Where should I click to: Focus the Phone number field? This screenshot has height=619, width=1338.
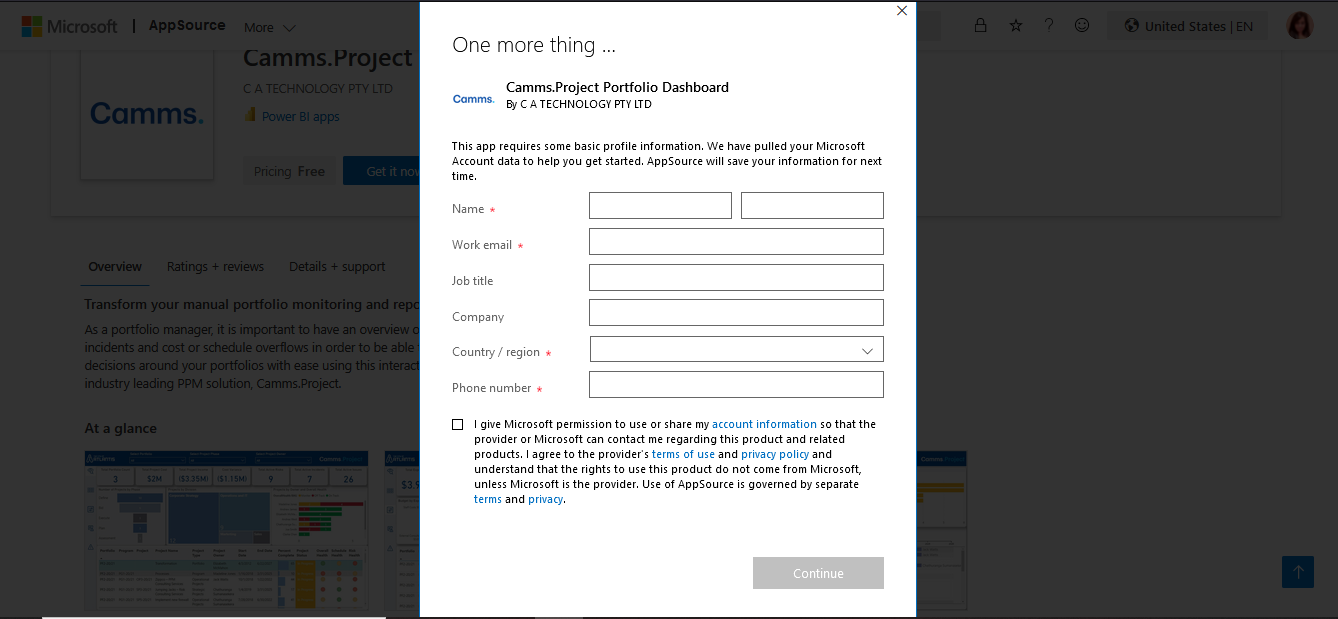point(736,385)
